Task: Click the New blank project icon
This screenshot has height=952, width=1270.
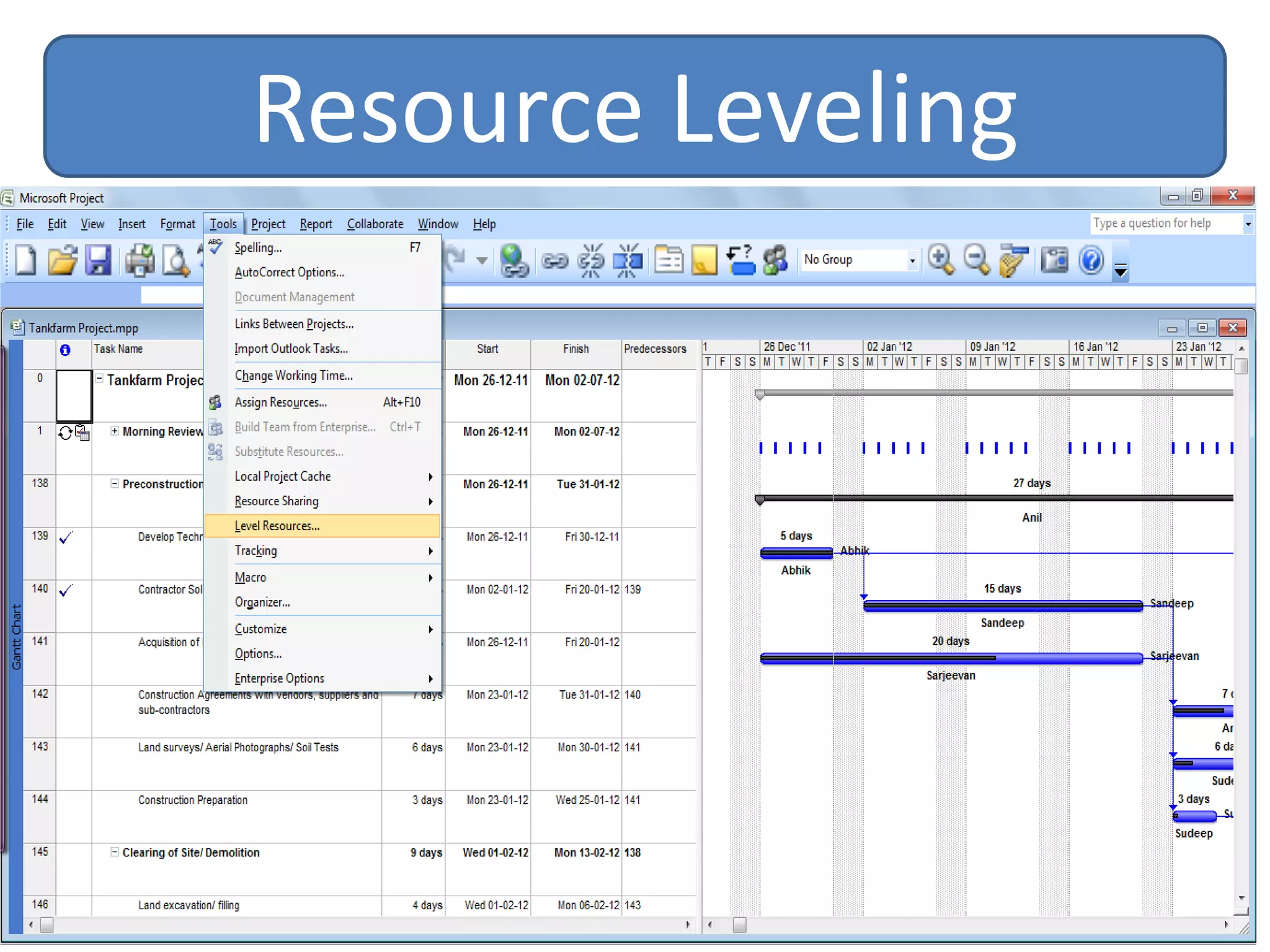Action: point(26,260)
